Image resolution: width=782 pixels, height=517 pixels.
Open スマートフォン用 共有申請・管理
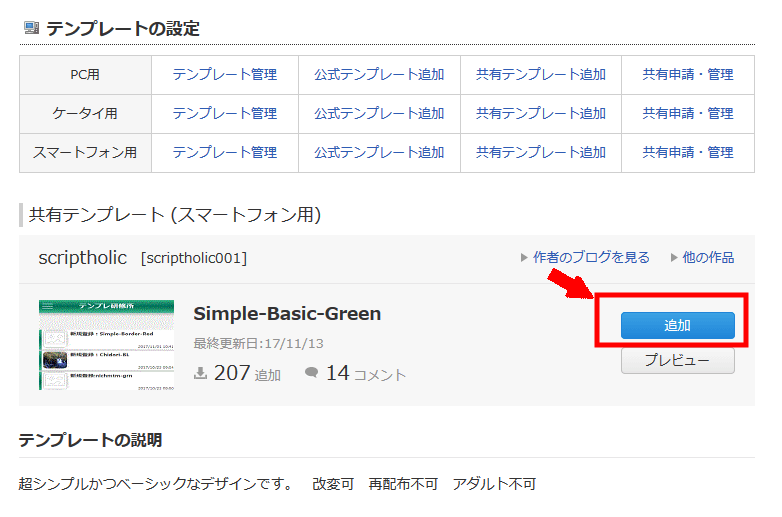pos(688,153)
